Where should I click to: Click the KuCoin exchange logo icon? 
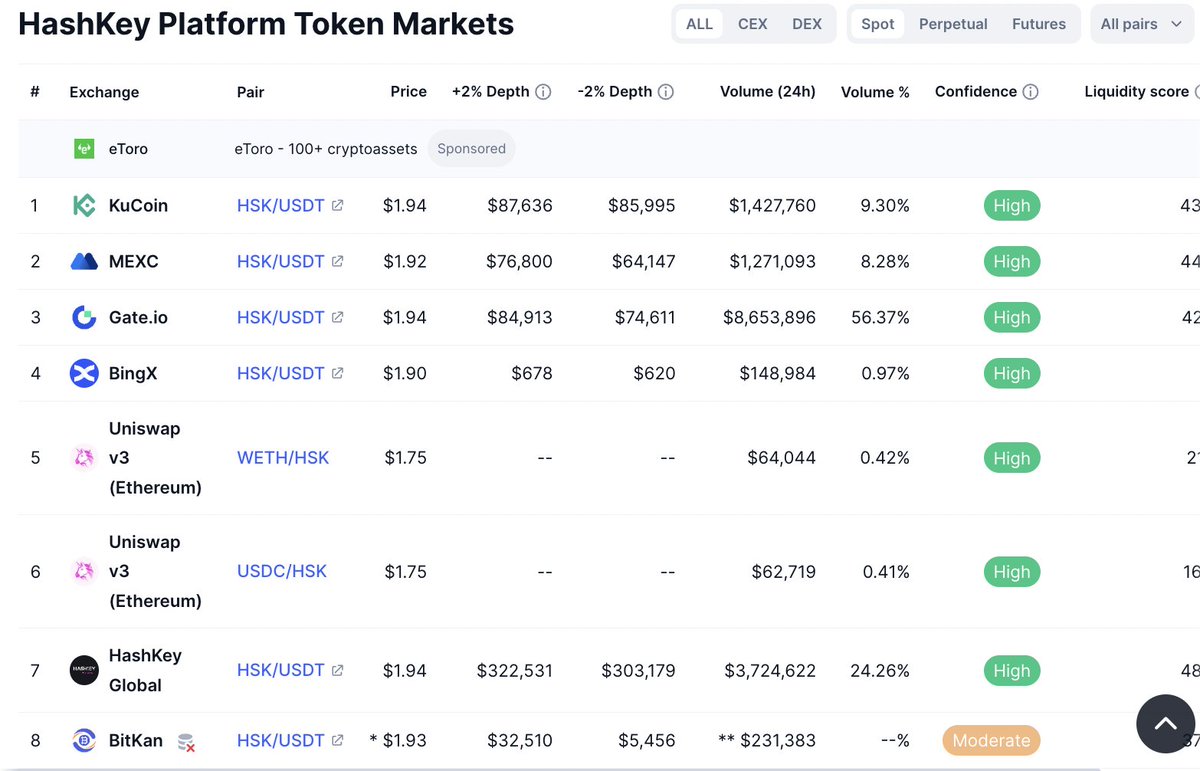click(x=84, y=205)
